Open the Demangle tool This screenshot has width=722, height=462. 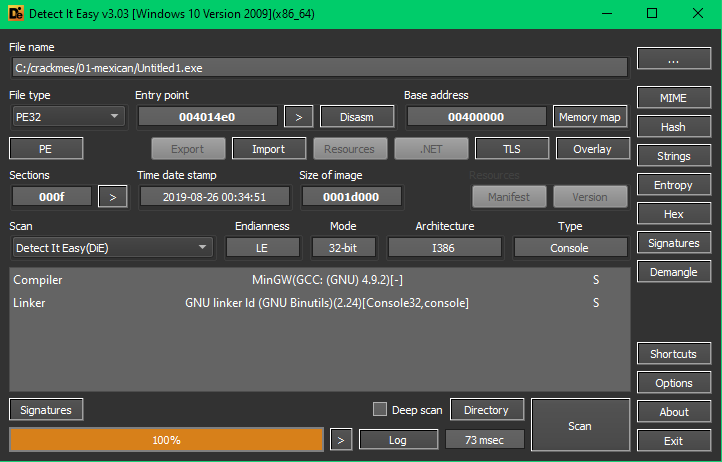674,272
